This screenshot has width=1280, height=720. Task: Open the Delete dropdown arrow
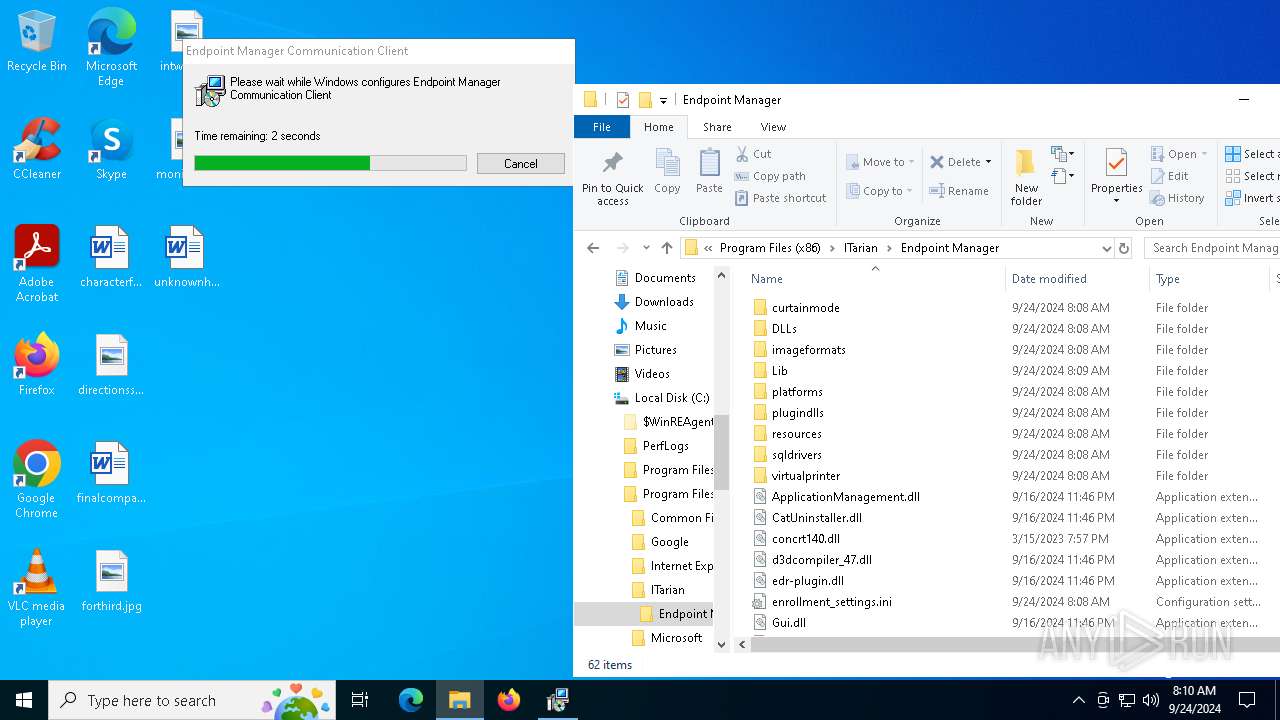tap(988, 162)
